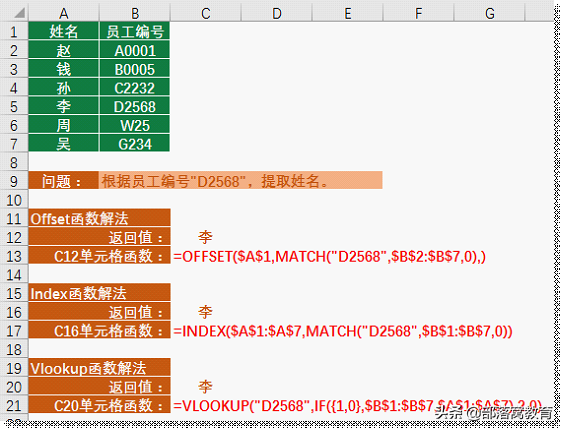Screen dimensions: 565x432
Task: Select the 李 result cell in row 20
Action: click(x=205, y=387)
